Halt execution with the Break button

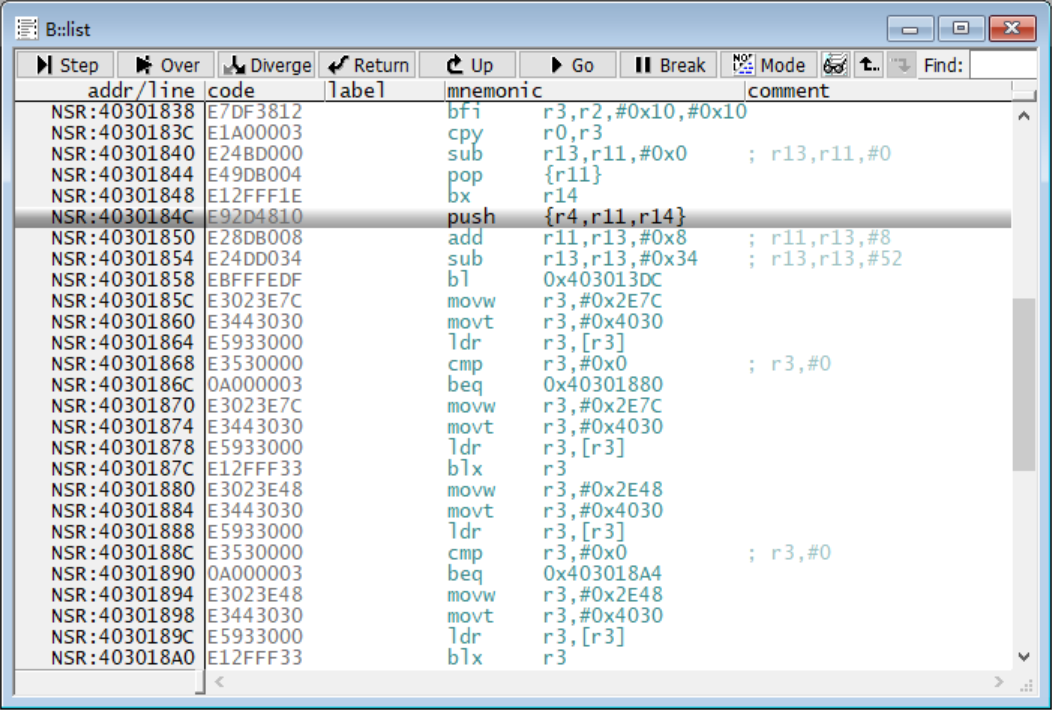coord(668,65)
